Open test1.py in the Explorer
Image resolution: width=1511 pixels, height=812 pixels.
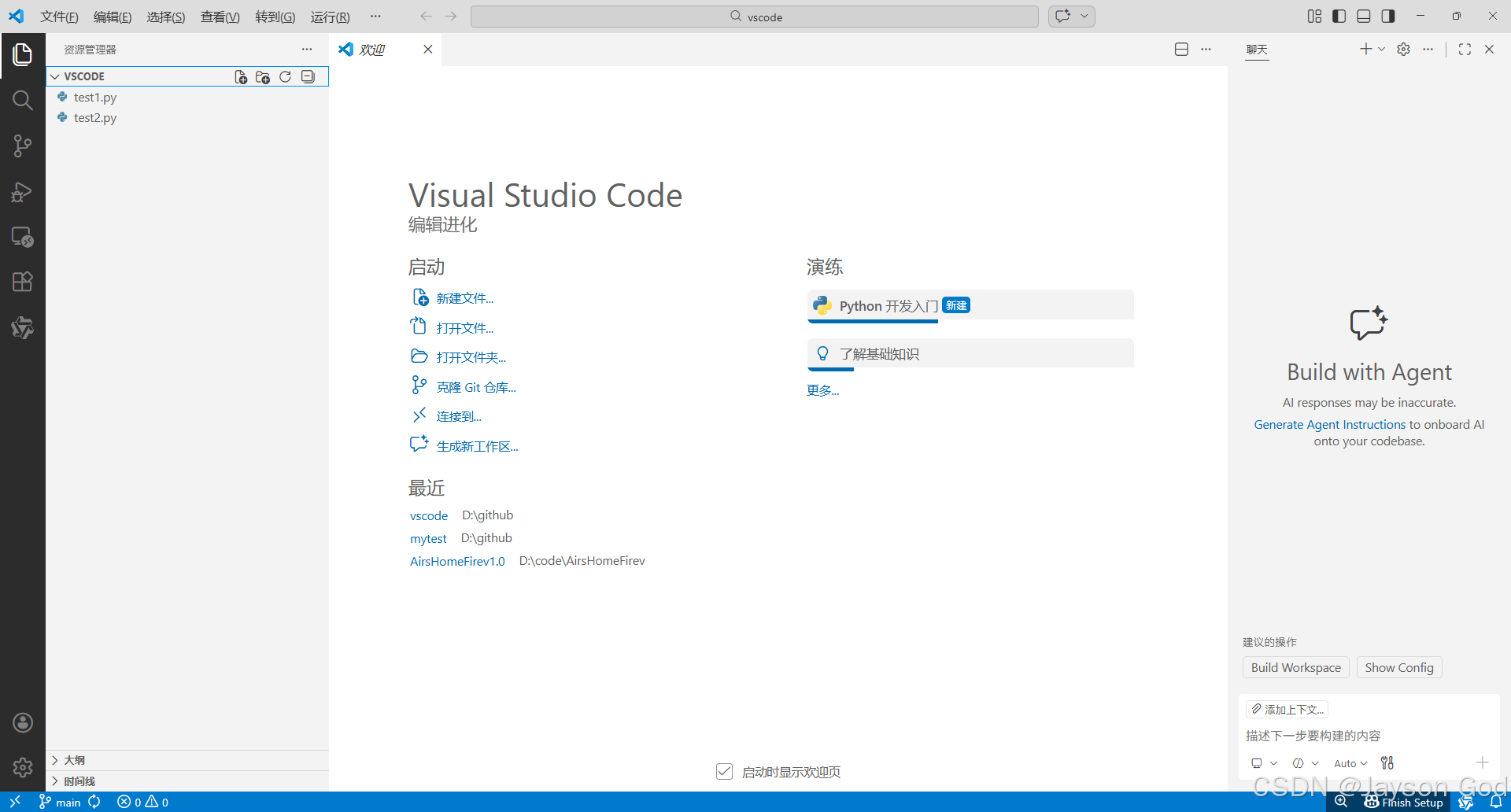[187, 97]
